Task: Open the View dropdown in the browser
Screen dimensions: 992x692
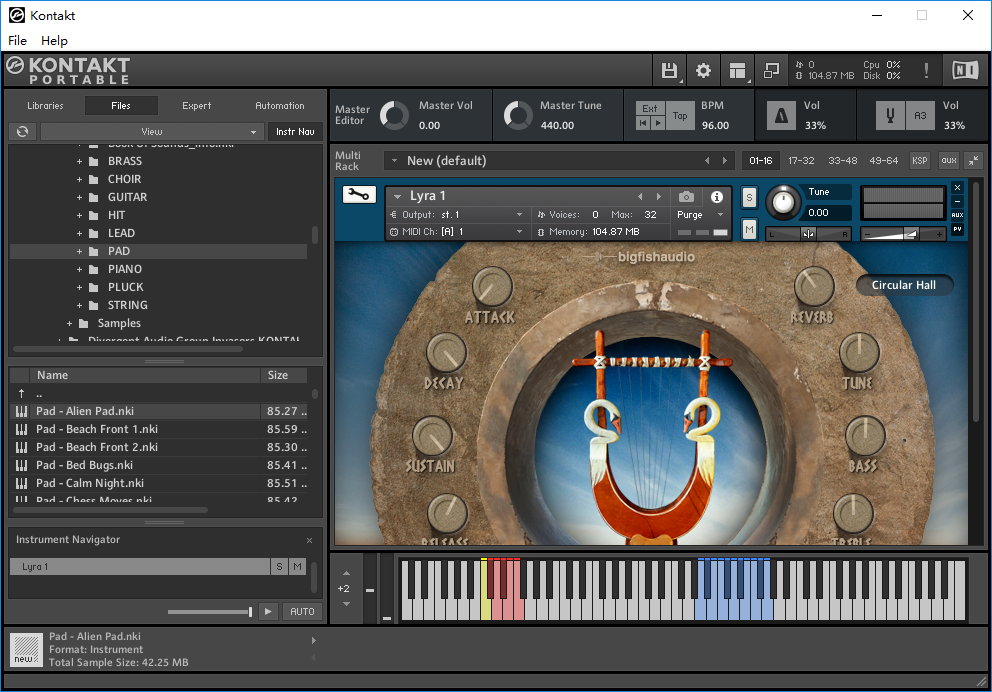Action: tap(151, 132)
